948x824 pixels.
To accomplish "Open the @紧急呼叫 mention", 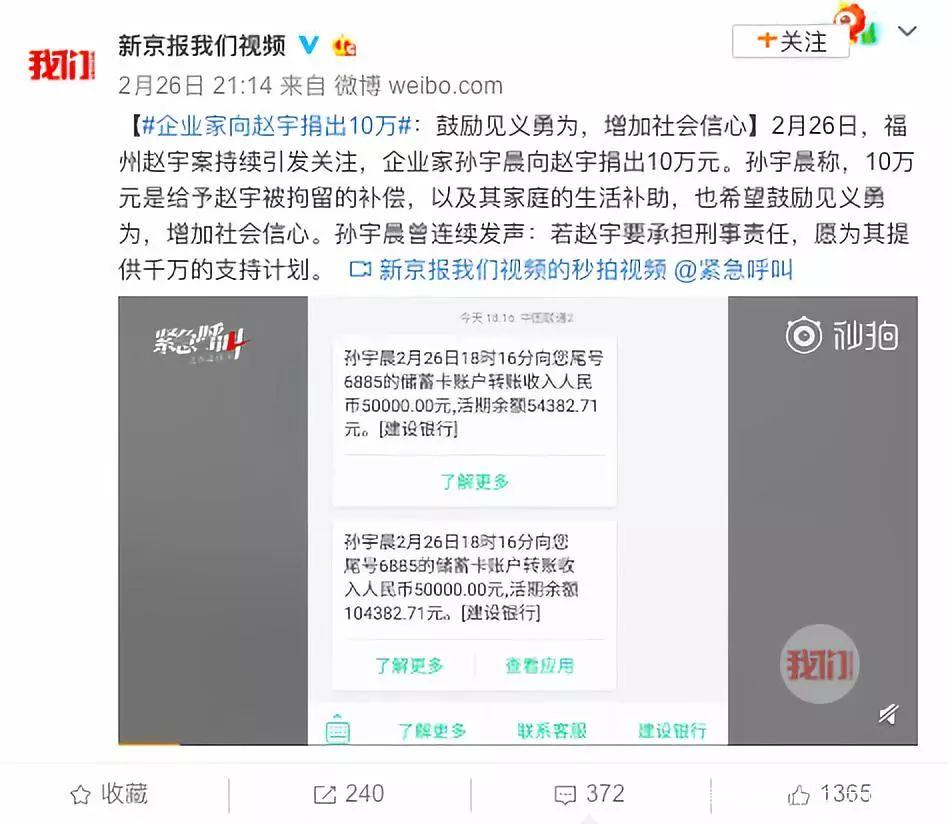I will [x=733, y=270].
